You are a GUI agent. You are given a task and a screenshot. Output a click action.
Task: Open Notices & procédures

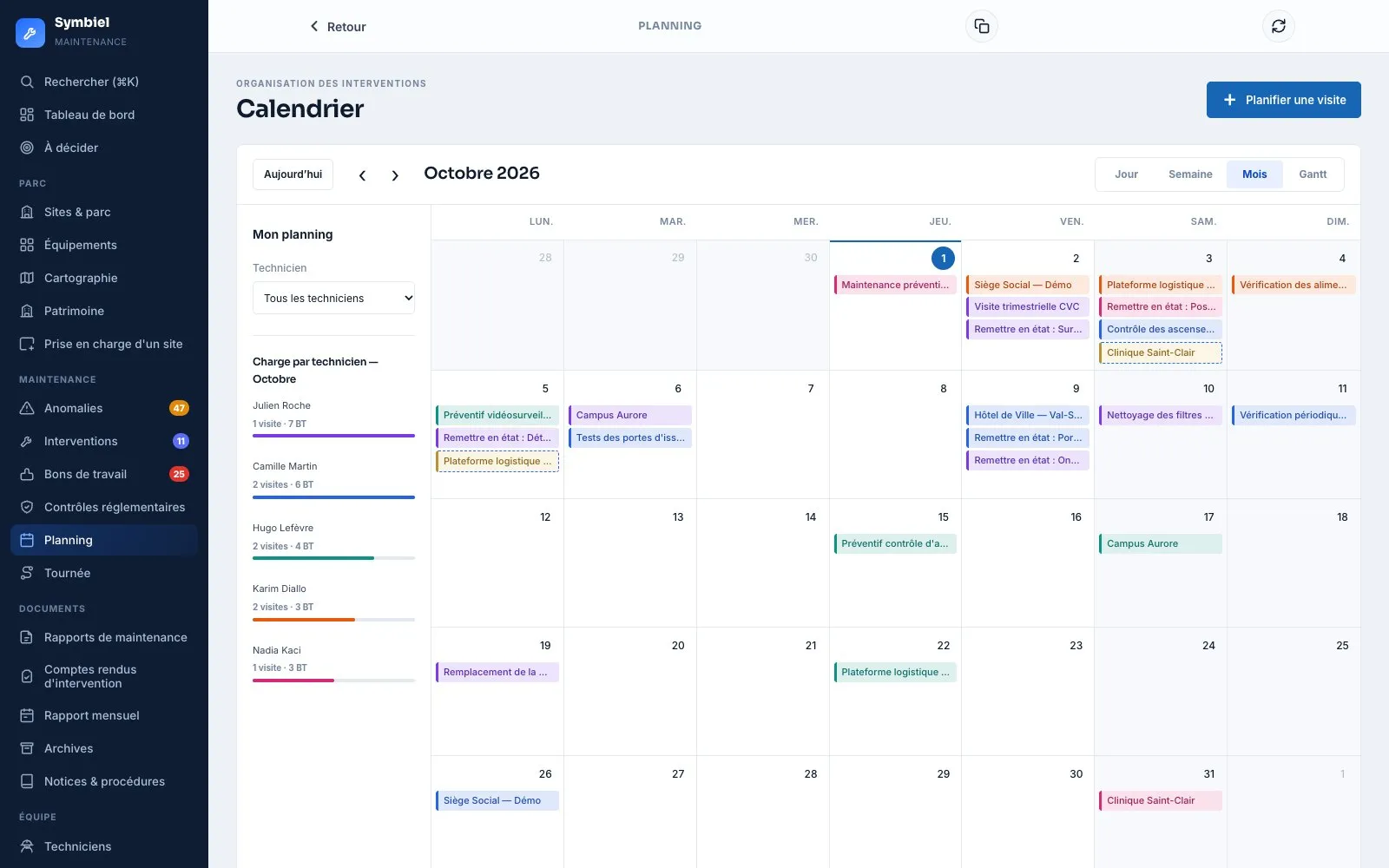pyautogui.click(x=104, y=781)
